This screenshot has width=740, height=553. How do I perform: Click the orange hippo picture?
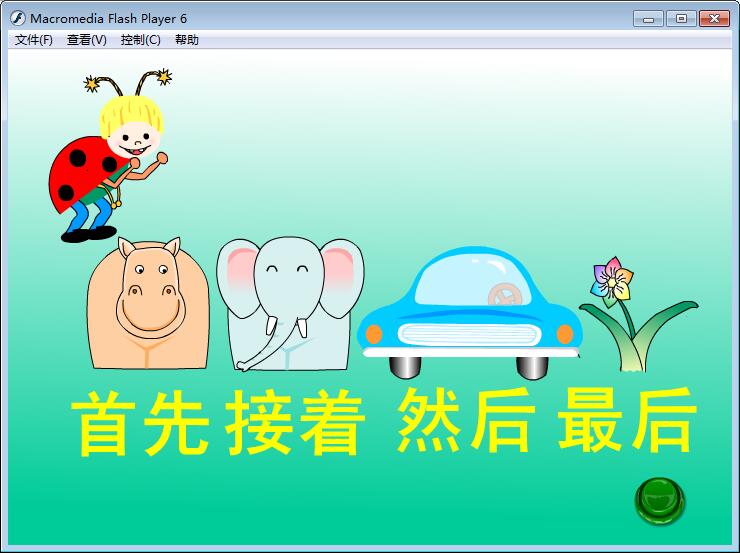(148, 303)
